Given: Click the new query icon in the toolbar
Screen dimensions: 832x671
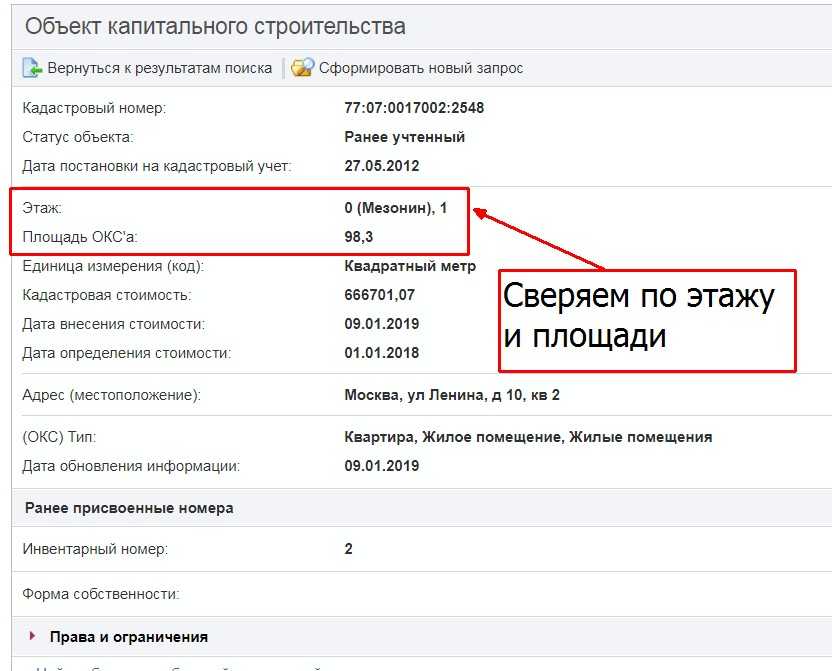Looking at the screenshot, I should pyautogui.click(x=302, y=69).
